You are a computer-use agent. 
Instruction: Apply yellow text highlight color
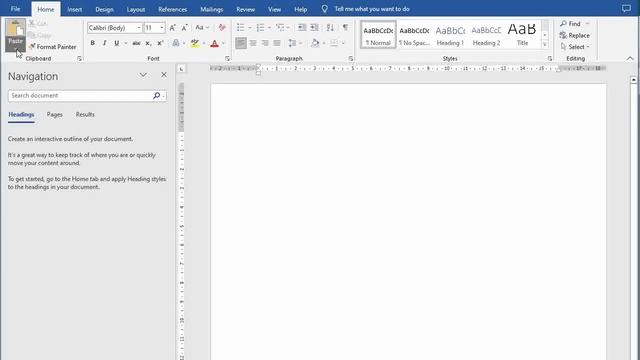195,43
